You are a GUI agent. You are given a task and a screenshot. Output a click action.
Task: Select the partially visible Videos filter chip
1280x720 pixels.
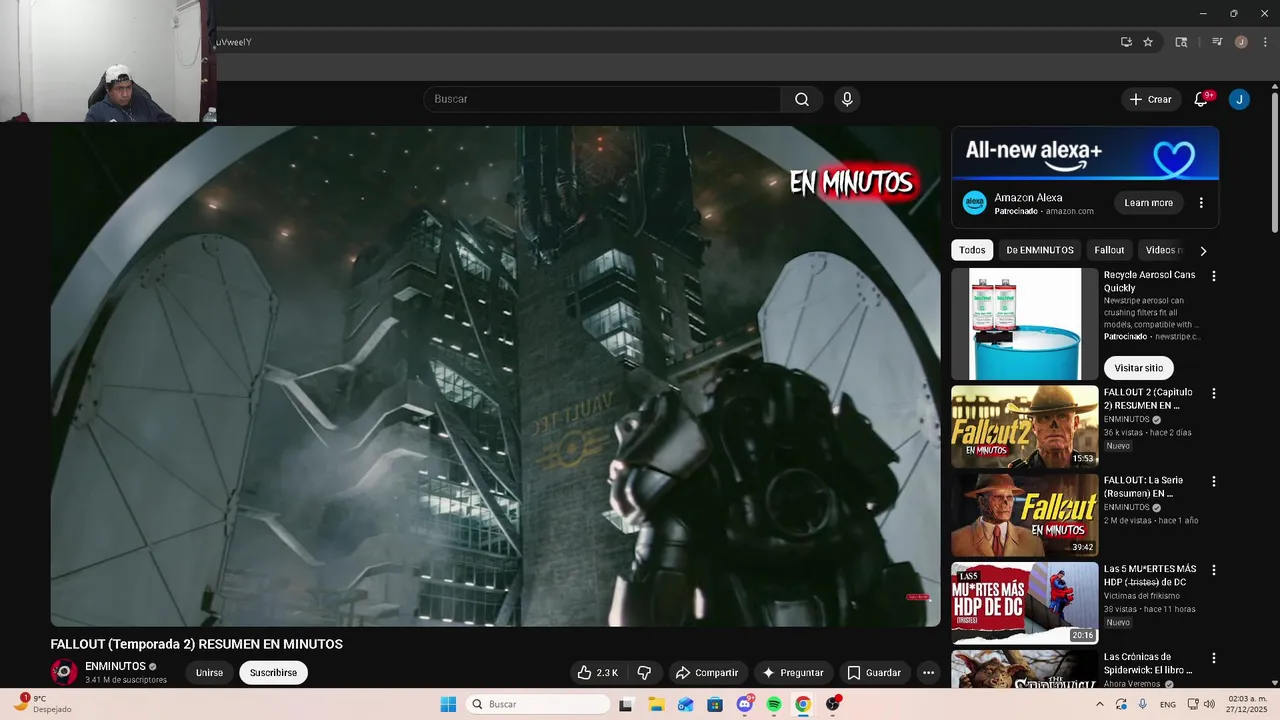1163,250
